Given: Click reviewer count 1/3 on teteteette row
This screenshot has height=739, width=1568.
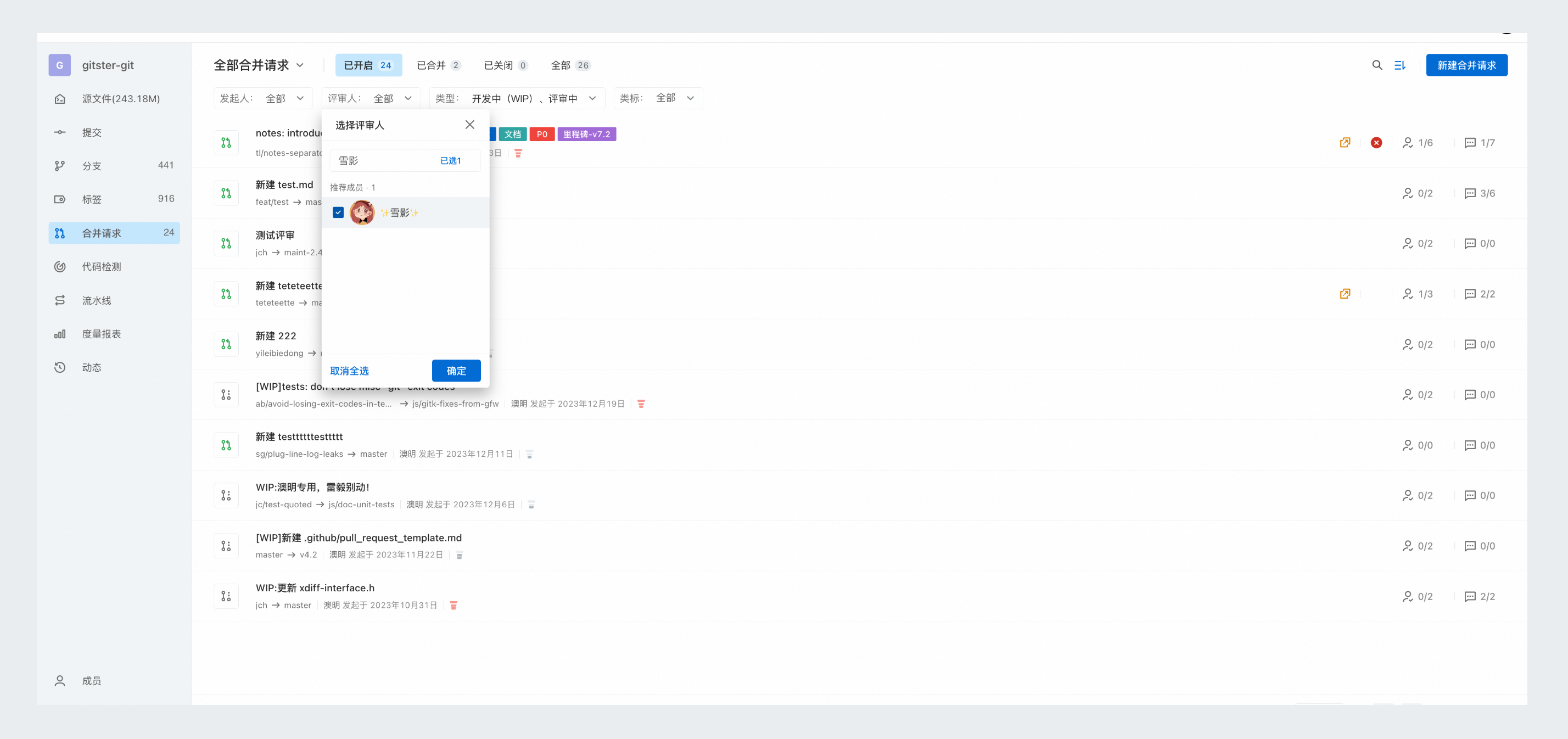Looking at the screenshot, I should pyautogui.click(x=1418, y=294).
